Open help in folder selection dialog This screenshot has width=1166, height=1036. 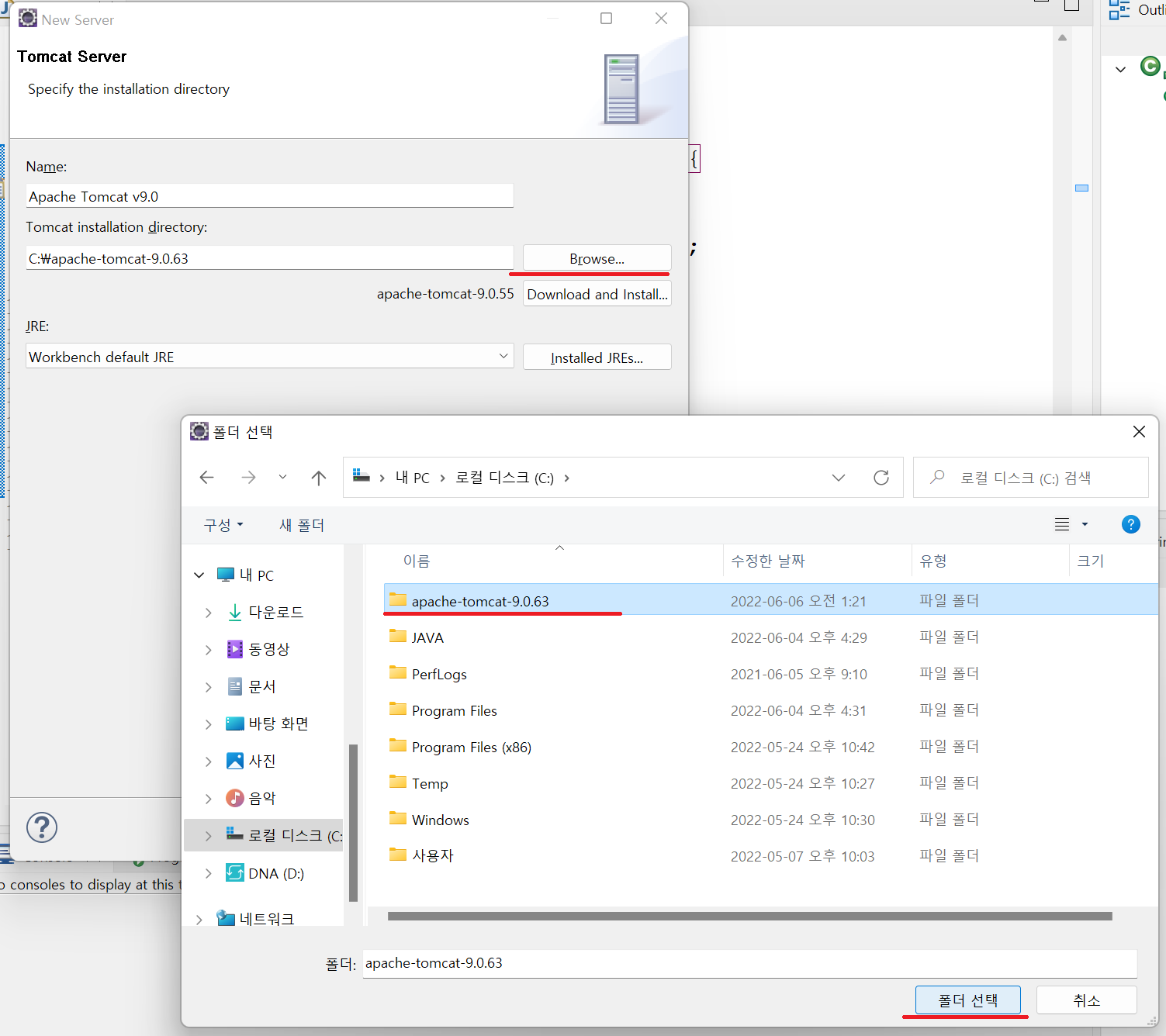click(1131, 524)
